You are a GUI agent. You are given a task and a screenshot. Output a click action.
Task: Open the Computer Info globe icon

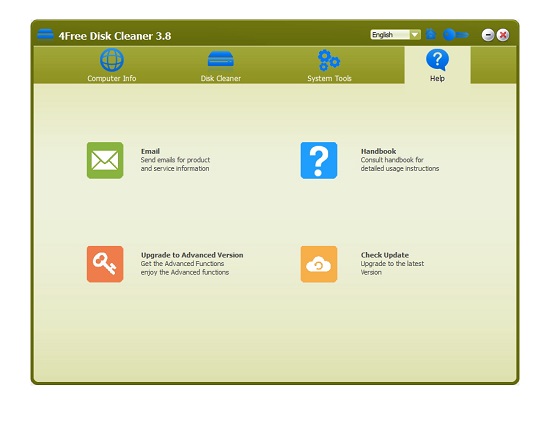pyautogui.click(x=112, y=60)
